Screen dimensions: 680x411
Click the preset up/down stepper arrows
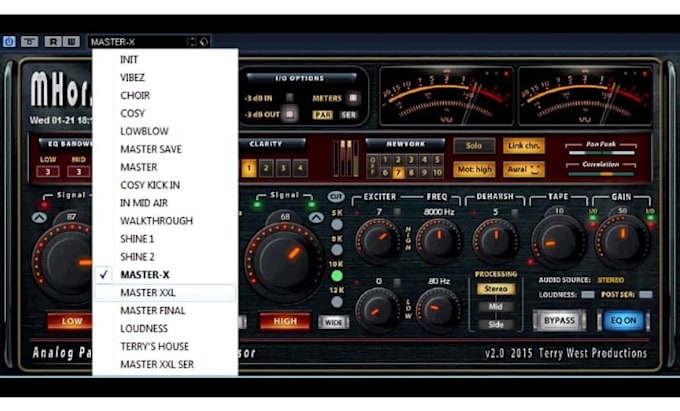[192, 42]
